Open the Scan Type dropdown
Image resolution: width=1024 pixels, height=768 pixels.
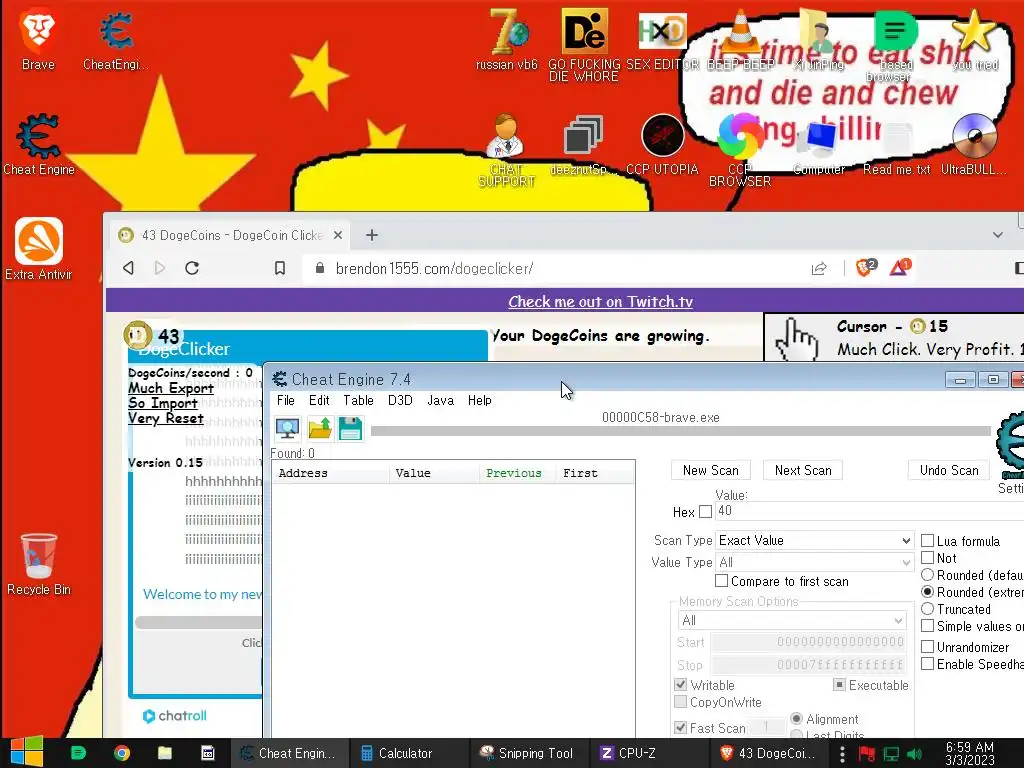[814, 540]
